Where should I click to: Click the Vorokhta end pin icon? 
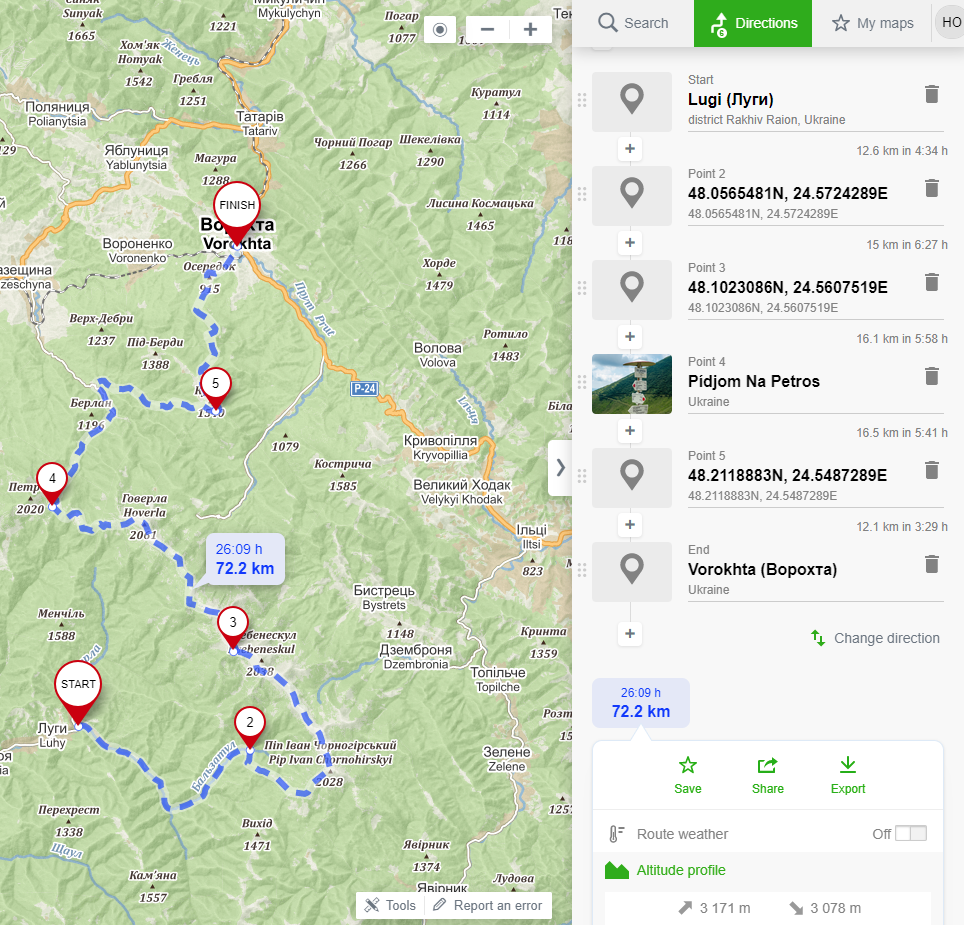coord(632,572)
